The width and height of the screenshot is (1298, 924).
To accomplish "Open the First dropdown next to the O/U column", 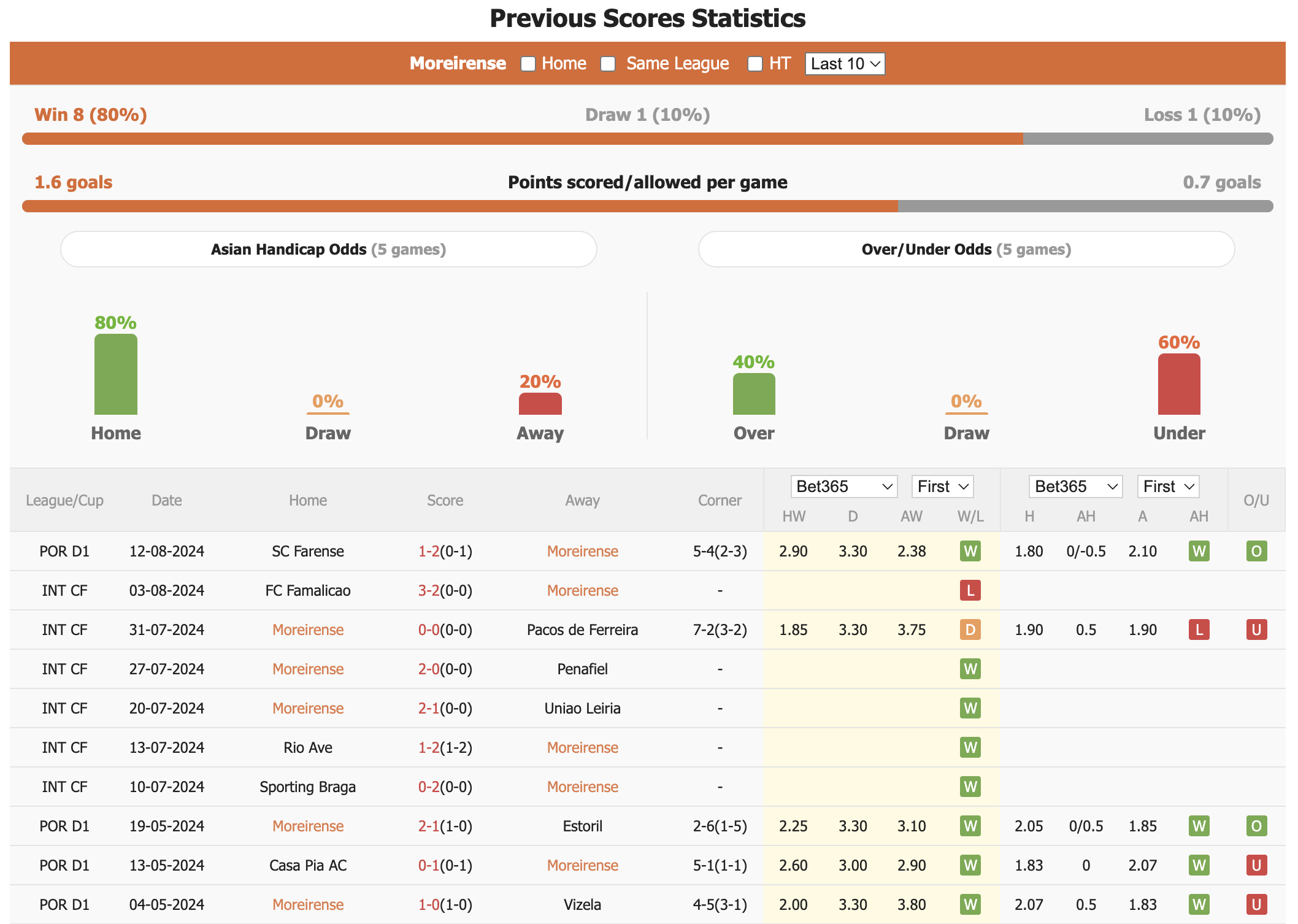I will tap(1168, 487).
